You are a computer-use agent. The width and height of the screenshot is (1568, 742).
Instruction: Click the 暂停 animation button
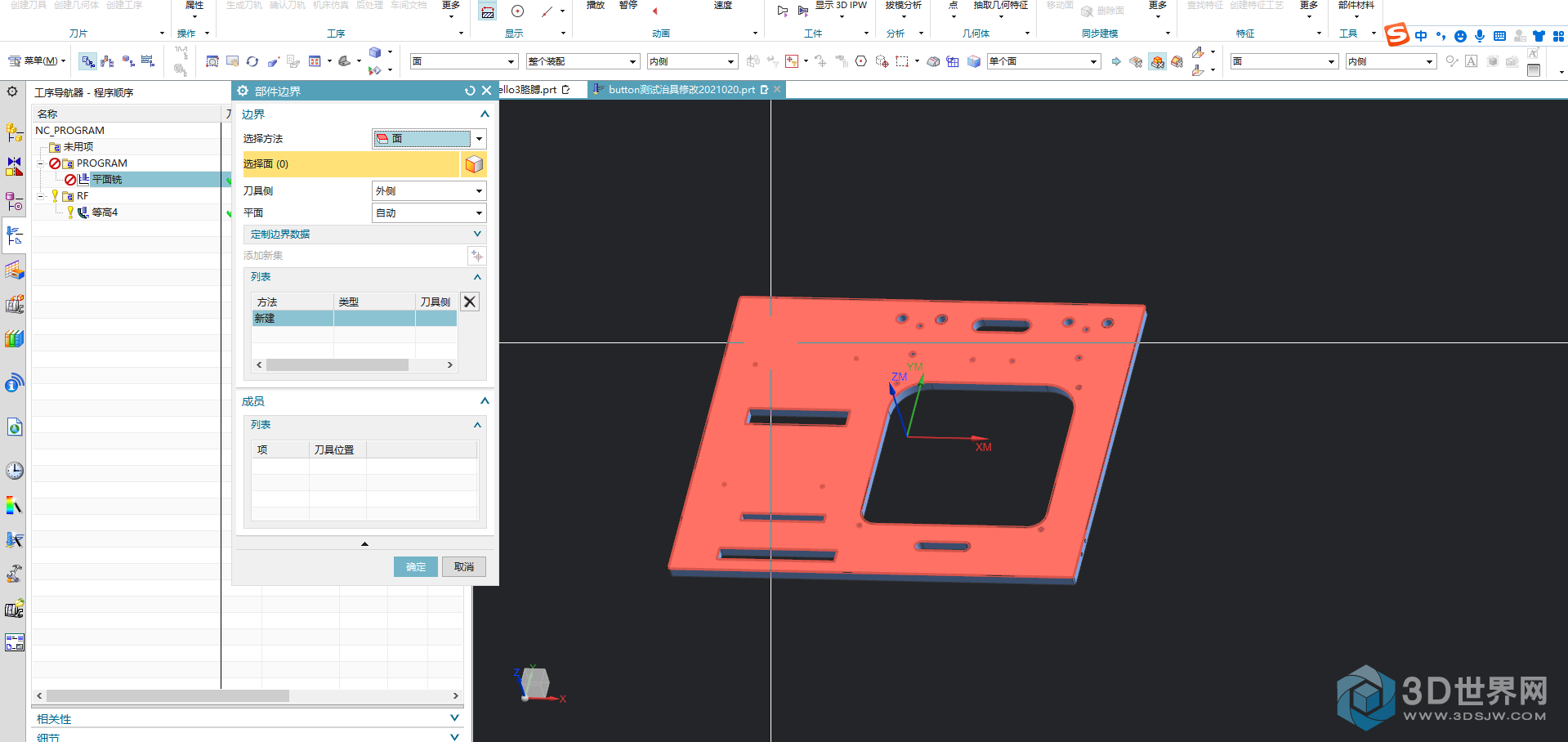(628, 7)
